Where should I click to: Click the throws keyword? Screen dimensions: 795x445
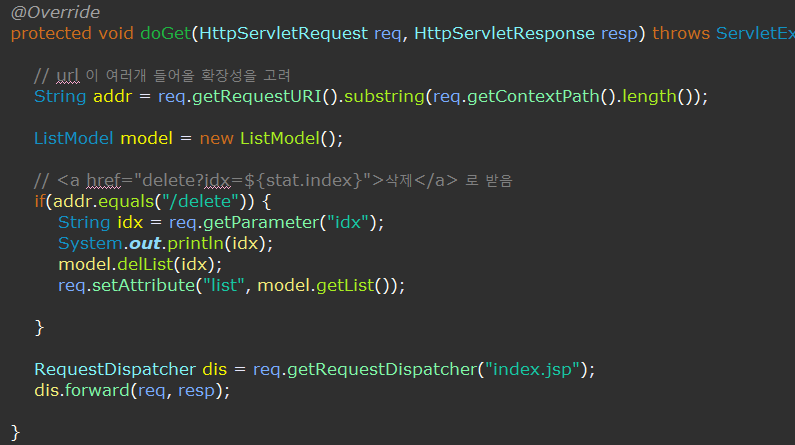[x=681, y=33]
